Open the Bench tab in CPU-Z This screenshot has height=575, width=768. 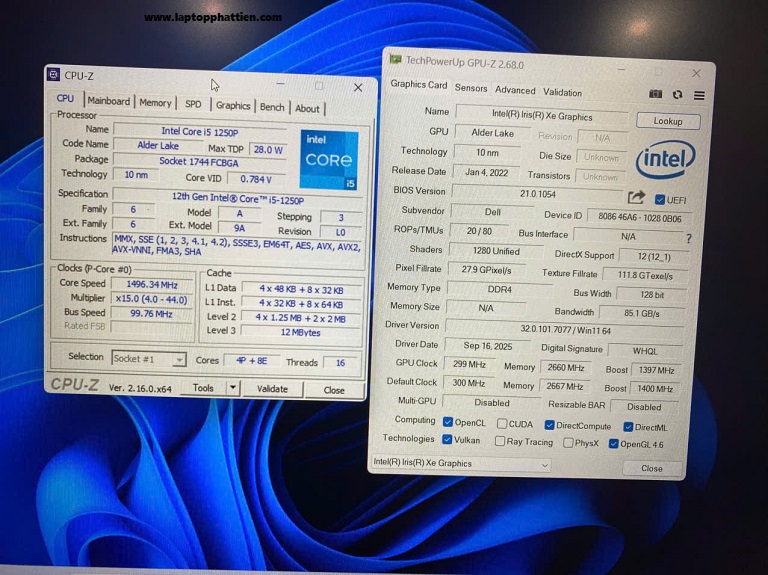[x=272, y=107]
